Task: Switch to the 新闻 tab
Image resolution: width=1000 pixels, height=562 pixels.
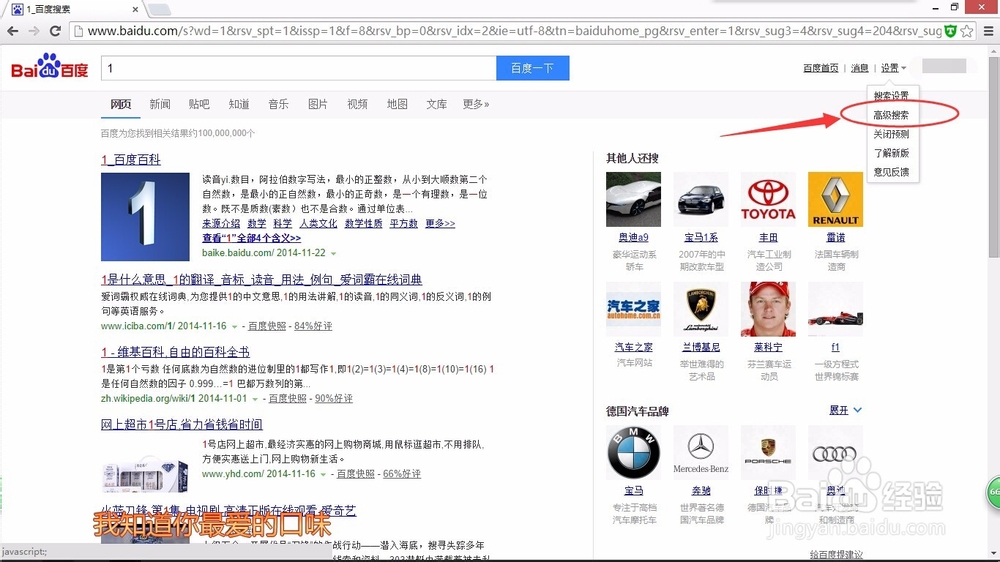Action: click(x=159, y=104)
